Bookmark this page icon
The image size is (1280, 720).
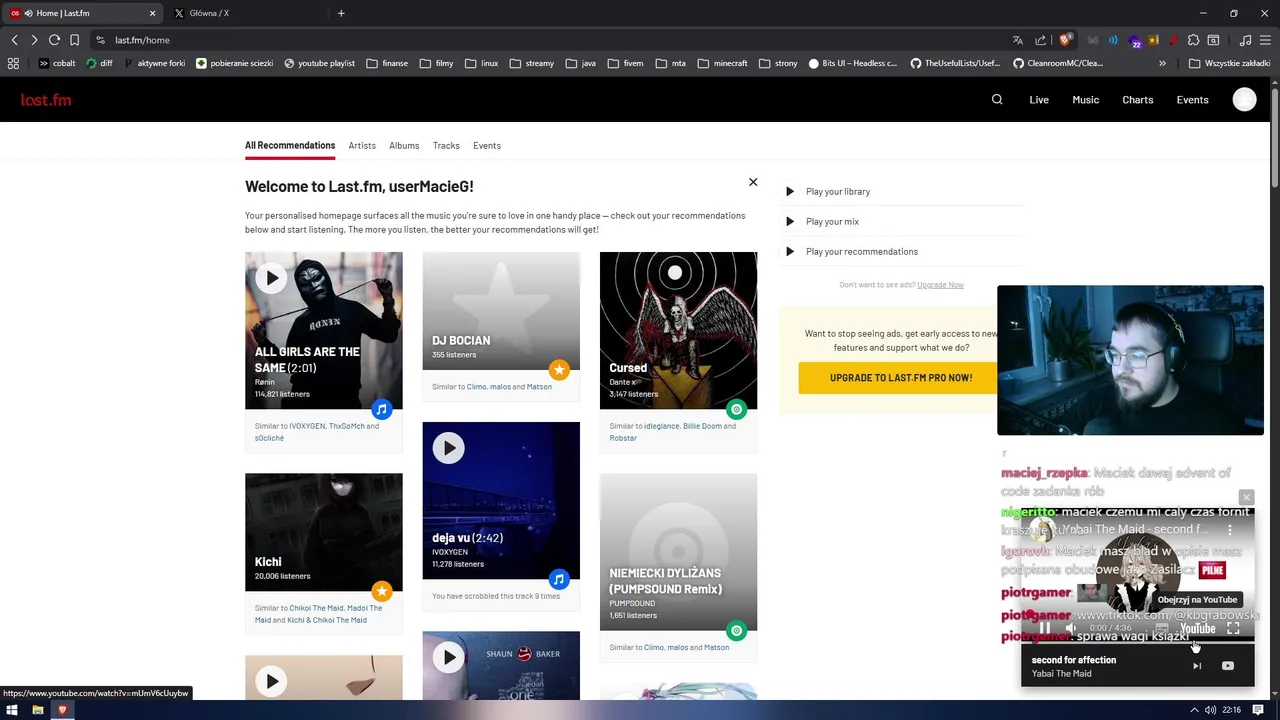pyautogui.click(x=74, y=40)
